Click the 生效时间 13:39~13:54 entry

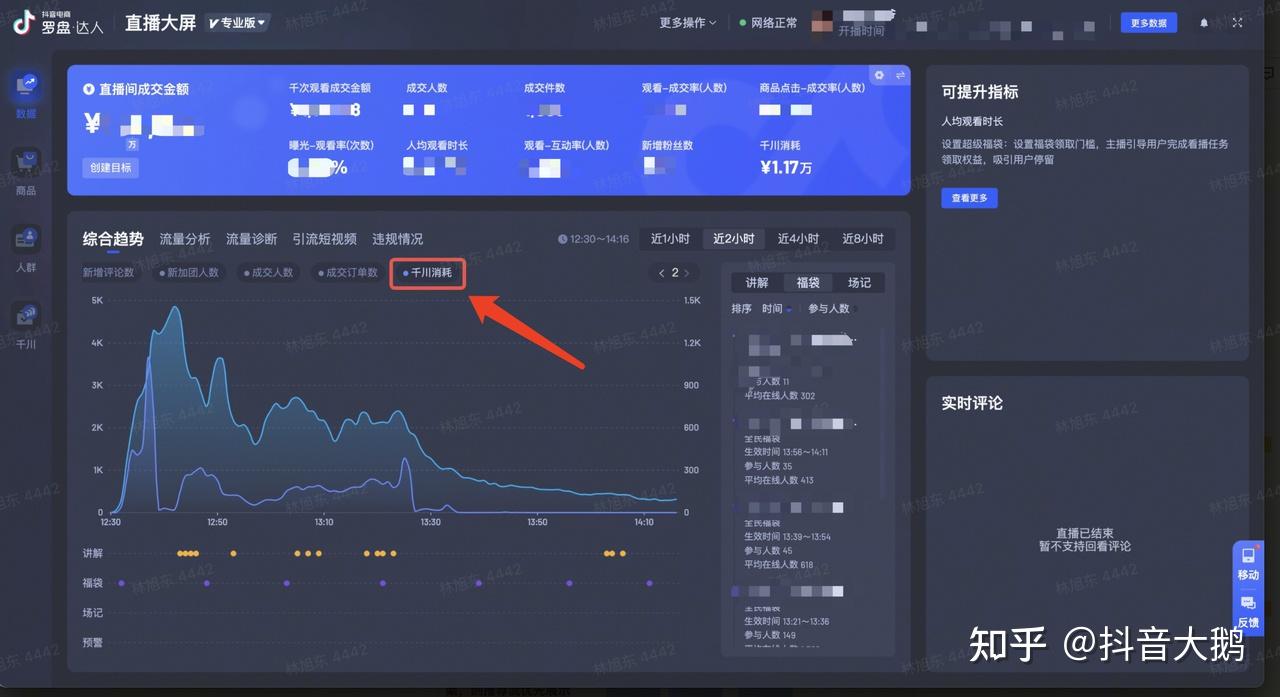787,537
